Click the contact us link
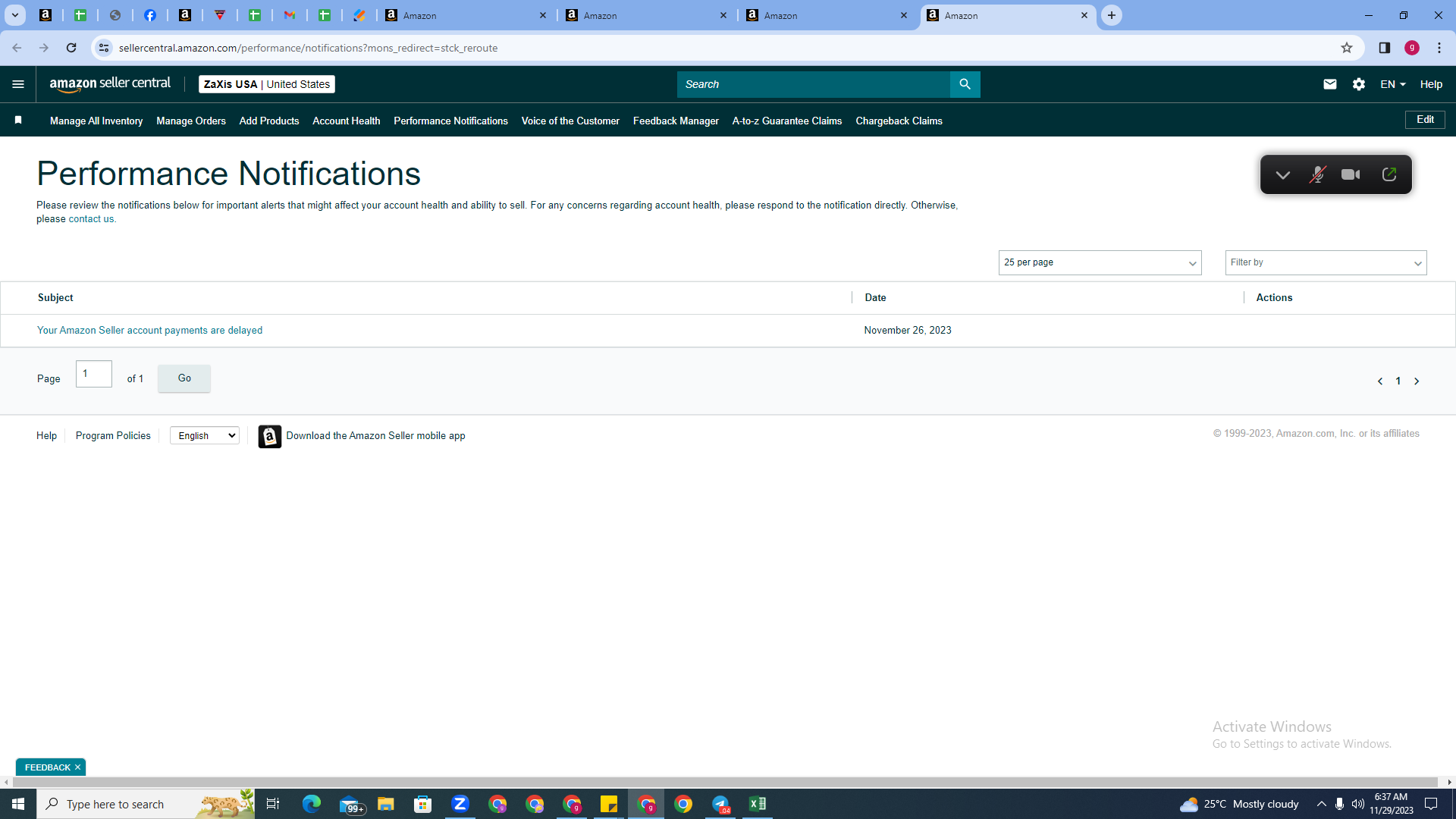The width and height of the screenshot is (1456, 819). coord(91,219)
